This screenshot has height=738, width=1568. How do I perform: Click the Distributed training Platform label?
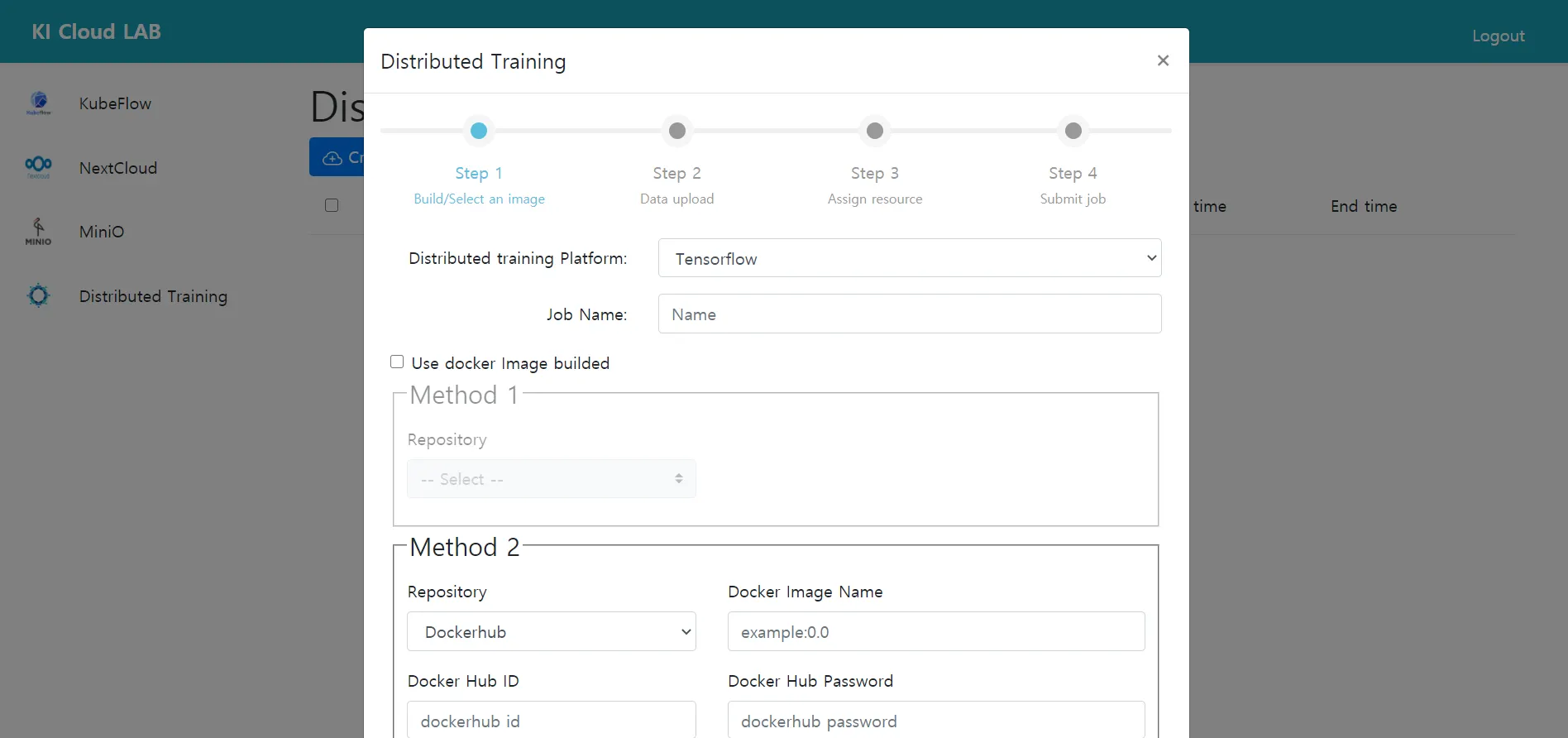coord(518,258)
